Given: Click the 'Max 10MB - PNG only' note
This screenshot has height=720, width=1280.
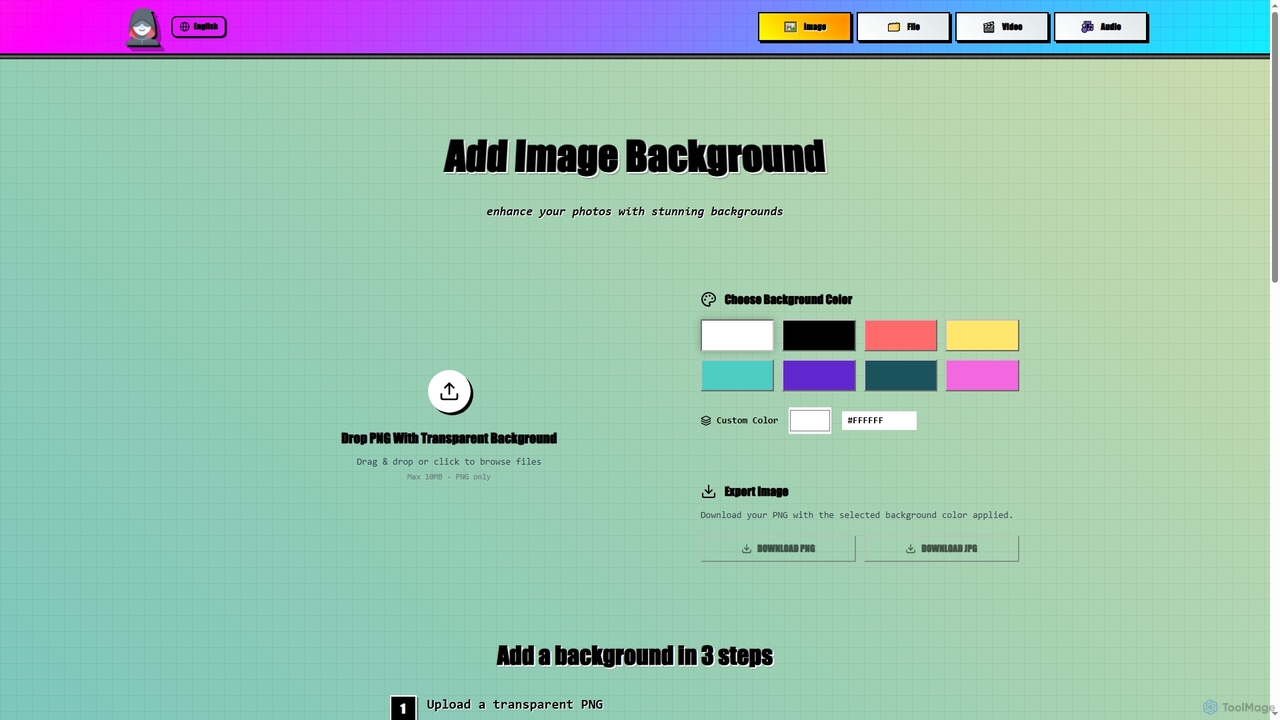Looking at the screenshot, I should click(x=449, y=477).
